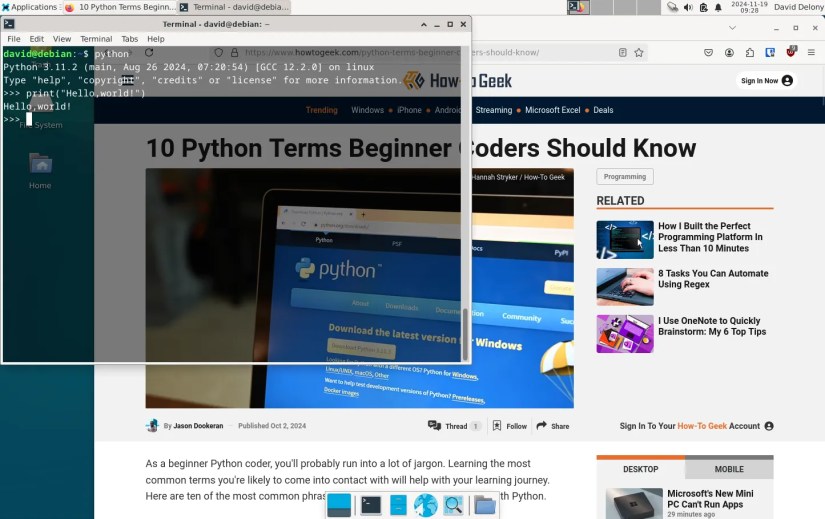The width and height of the screenshot is (825, 519).
Task: Open the Terminal View menu
Action: tap(62, 39)
